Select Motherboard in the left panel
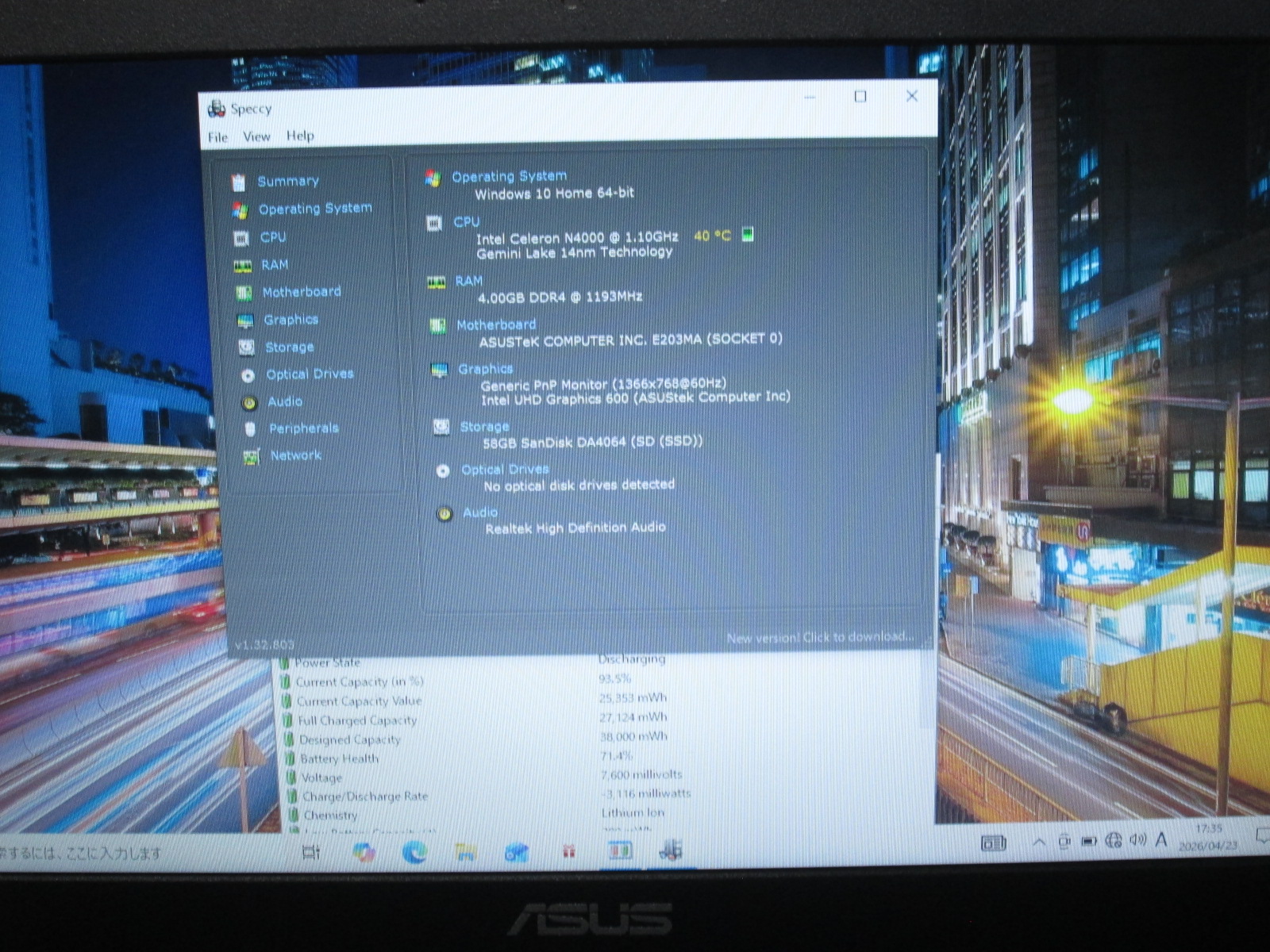This screenshot has height=952, width=1270. [301, 292]
